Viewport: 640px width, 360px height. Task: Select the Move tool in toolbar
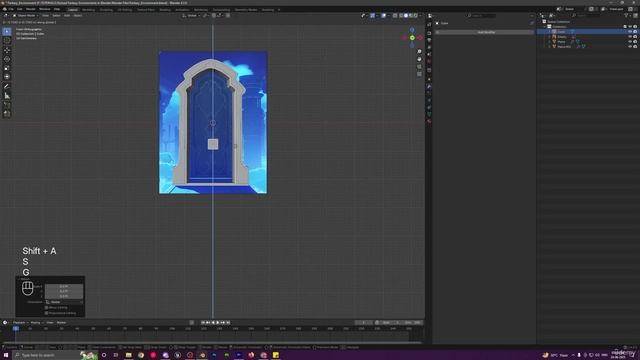(x=7, y=50)
